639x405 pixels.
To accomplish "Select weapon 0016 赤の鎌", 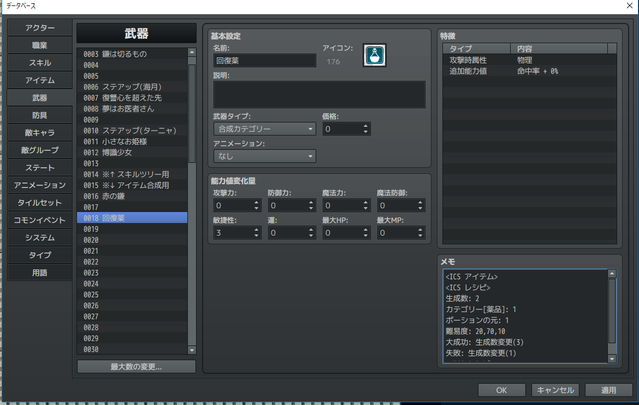I will click(132, 196).
